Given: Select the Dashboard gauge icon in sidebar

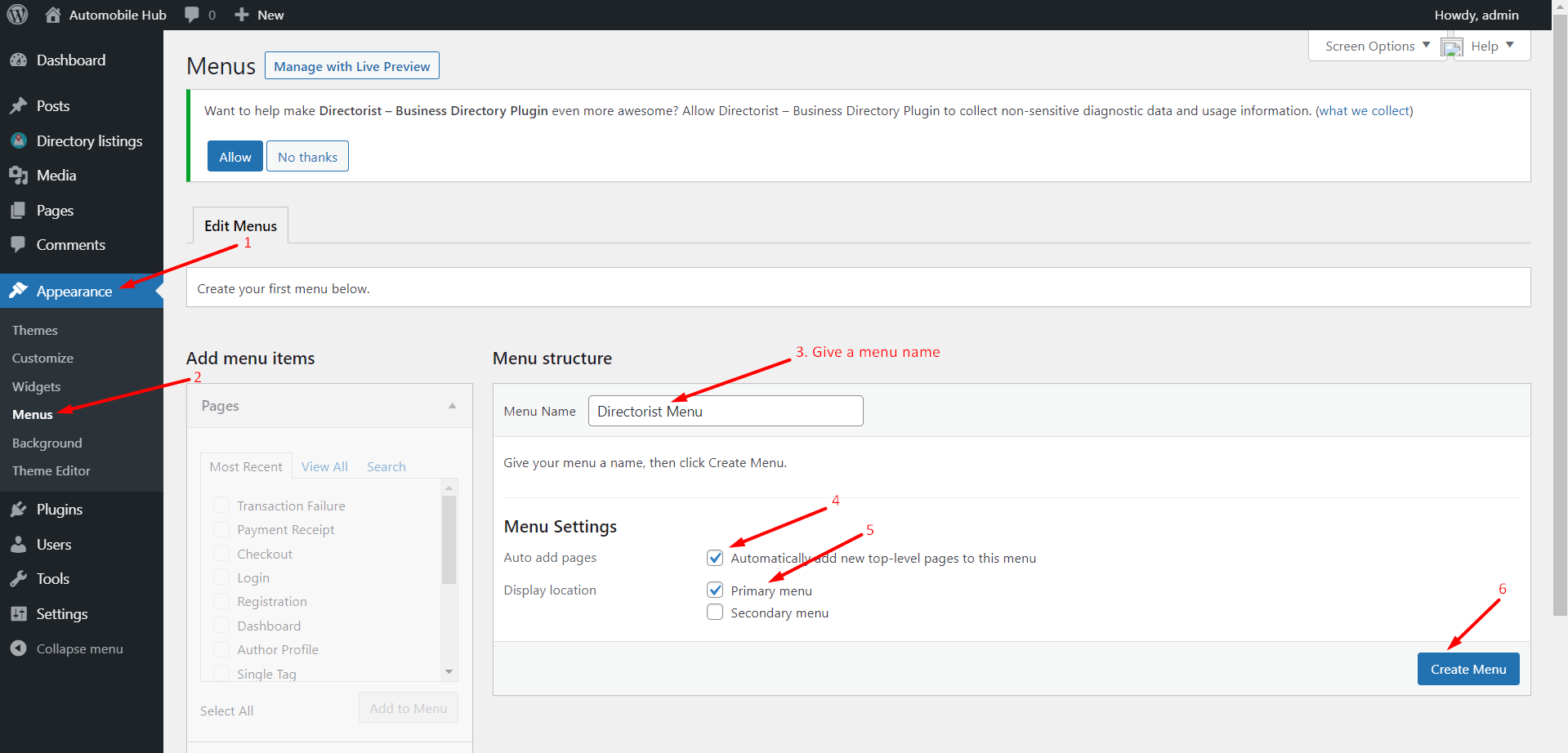Looking at the screenshot, I should [x=19, y=60].
